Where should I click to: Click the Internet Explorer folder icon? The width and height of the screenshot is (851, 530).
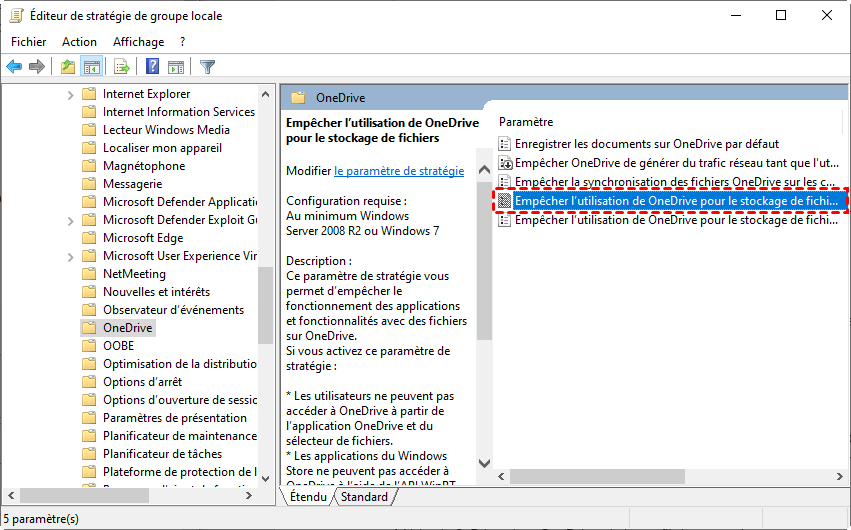pos(89,94)
